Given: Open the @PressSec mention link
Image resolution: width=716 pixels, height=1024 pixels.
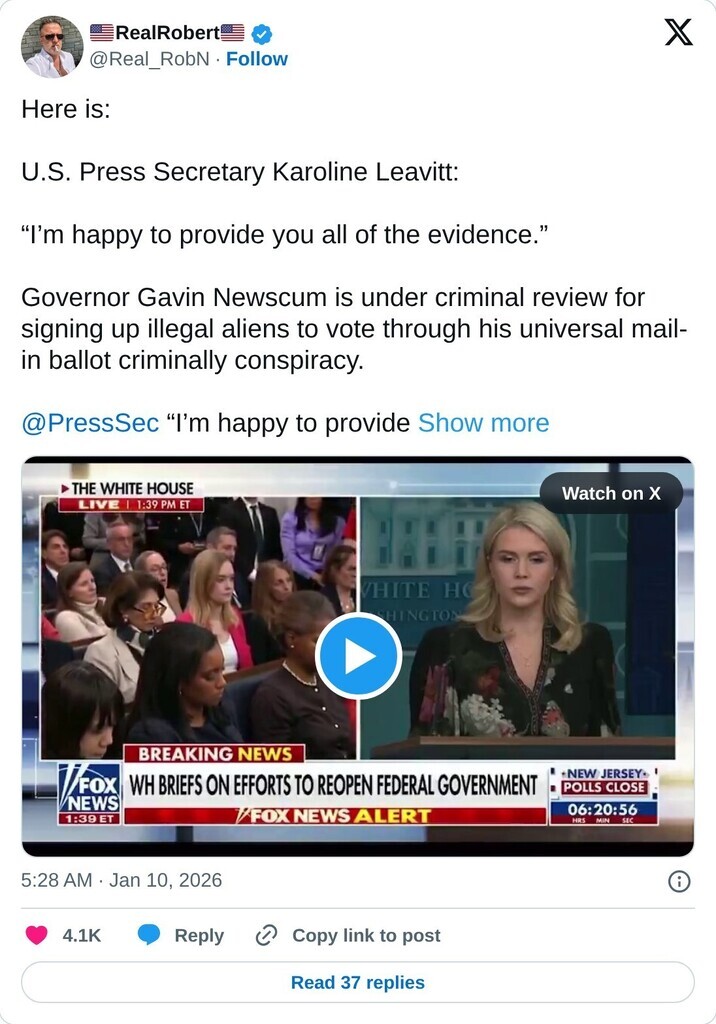Looking at the screenshot, I should 90,423.
